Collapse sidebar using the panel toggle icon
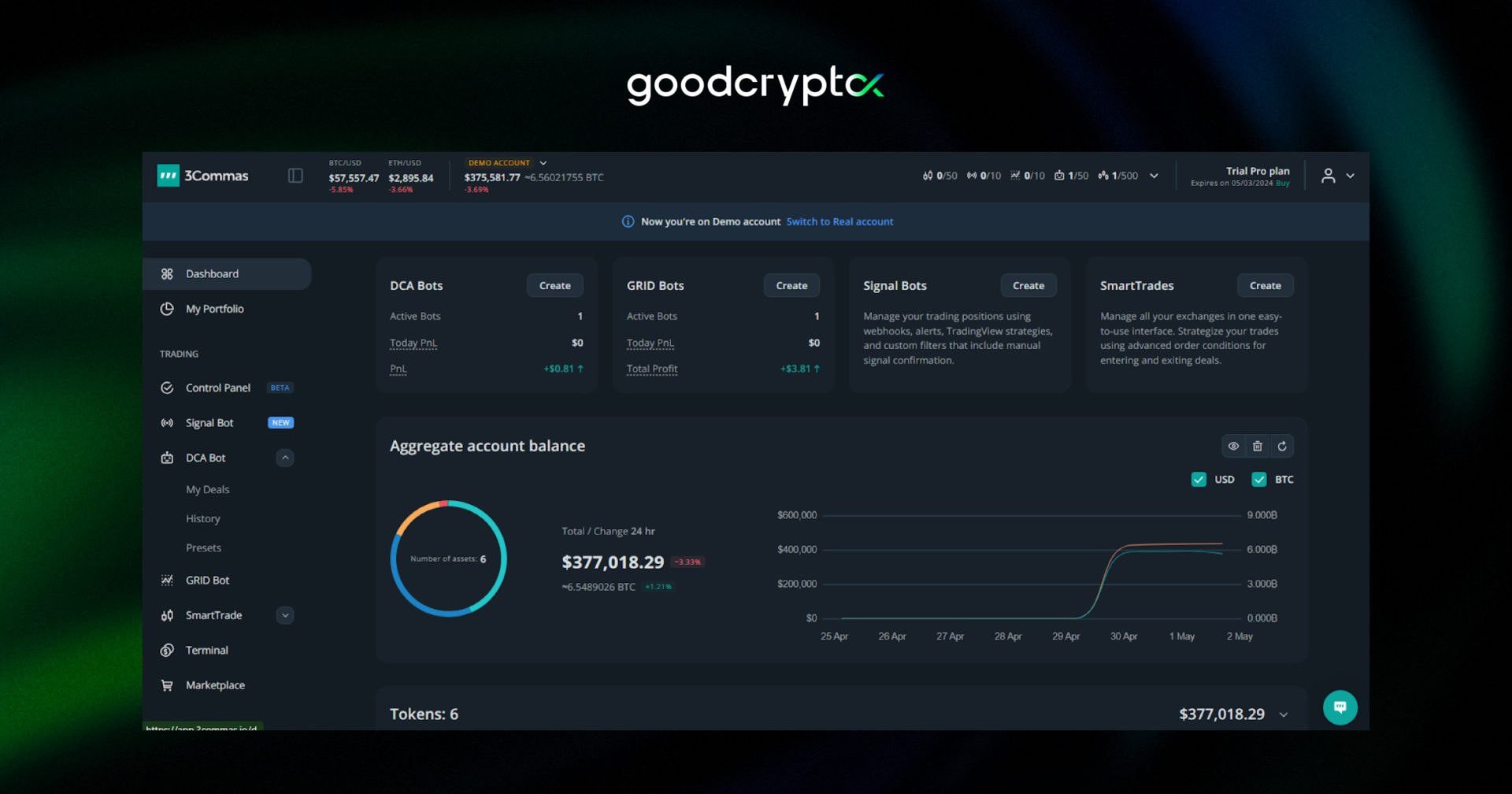Image resolution: width=1512 pixels, height=794 pixels. point(295,176)
